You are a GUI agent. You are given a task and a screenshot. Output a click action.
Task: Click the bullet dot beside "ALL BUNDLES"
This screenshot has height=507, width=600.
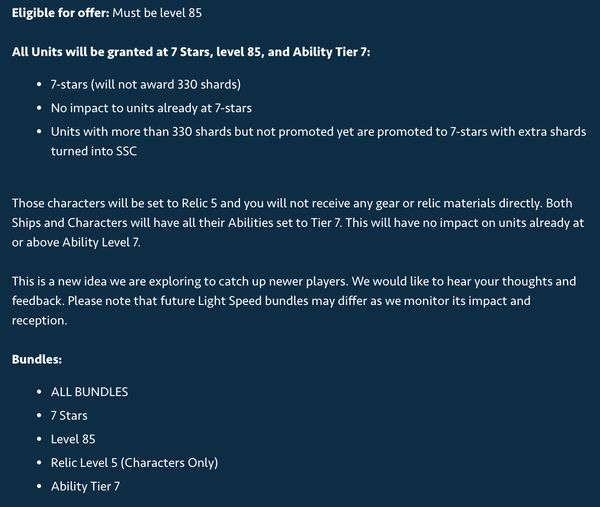pos(38,392)
